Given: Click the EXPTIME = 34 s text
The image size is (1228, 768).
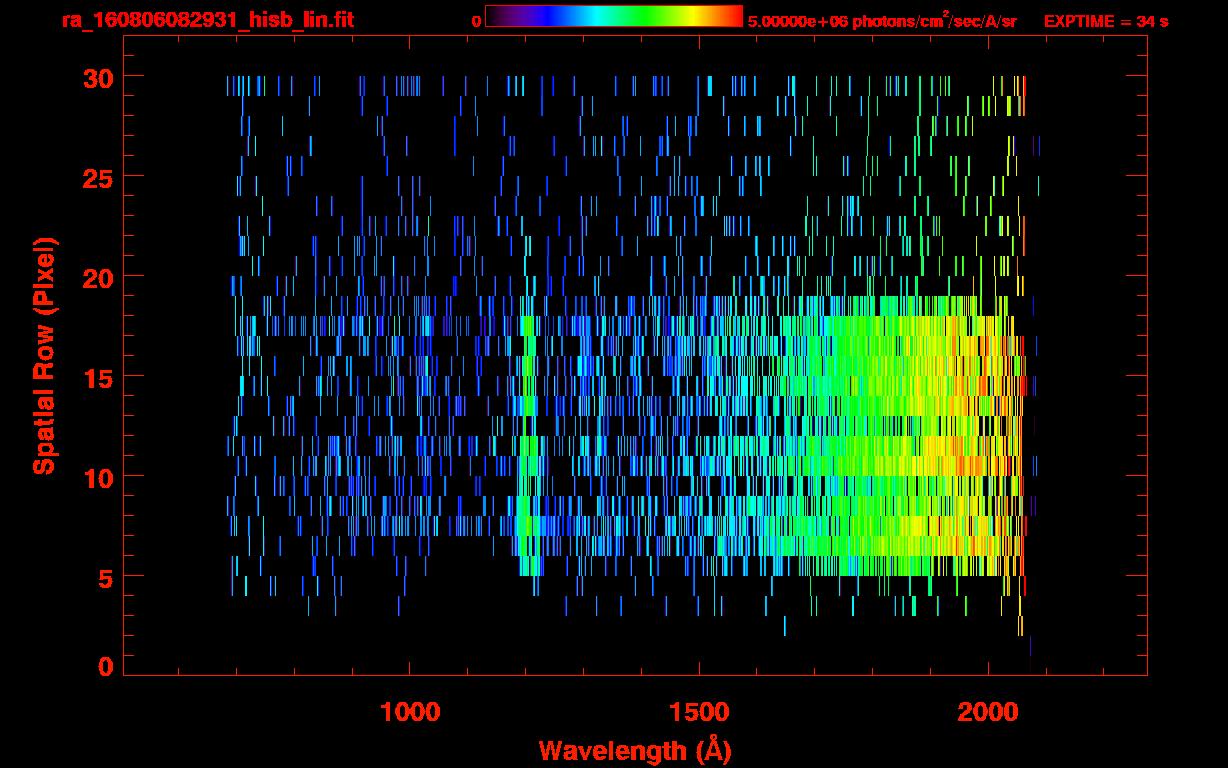Looking at the screenshot, I should point(1106,21).
